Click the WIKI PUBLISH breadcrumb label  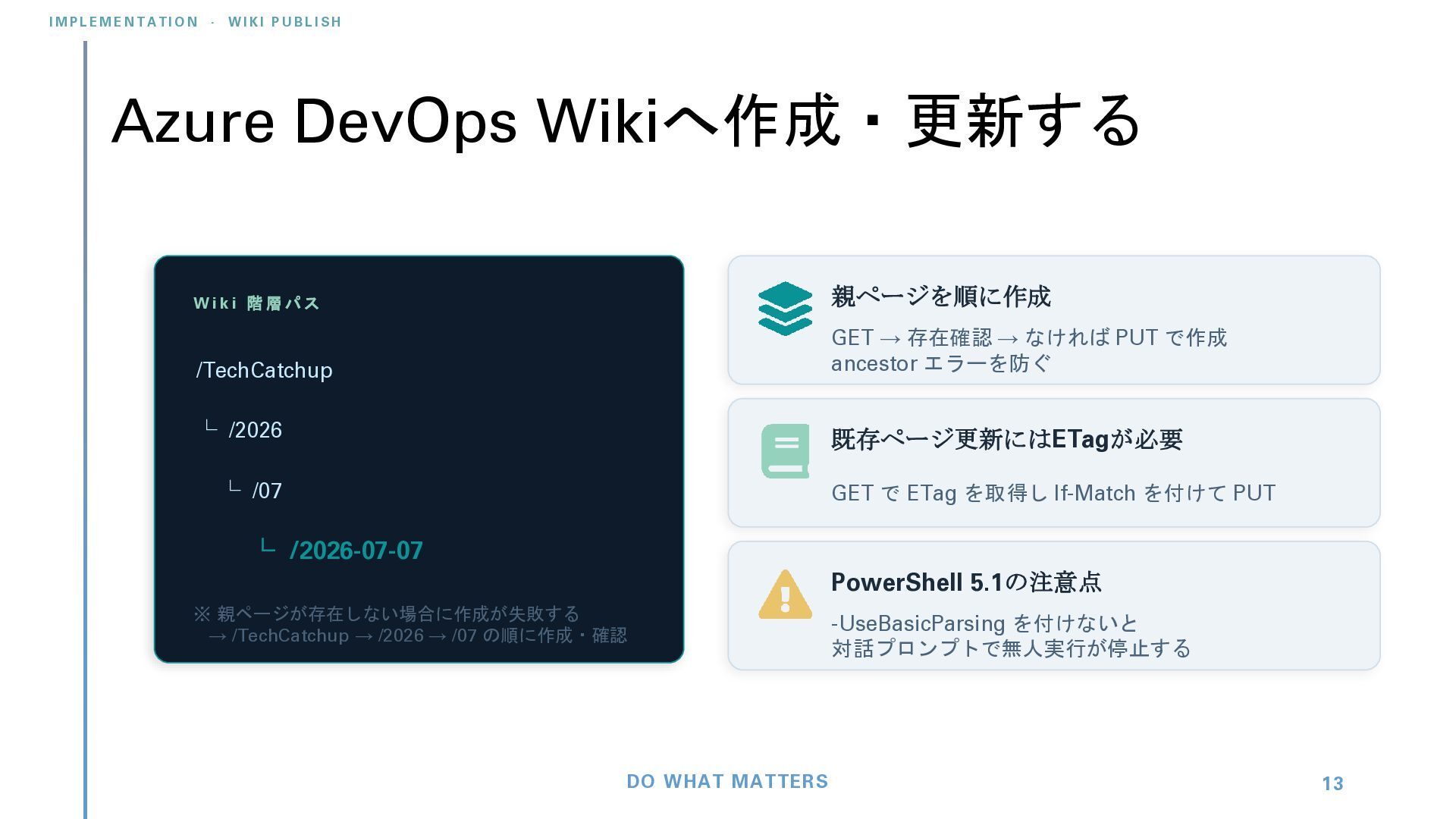284,22
